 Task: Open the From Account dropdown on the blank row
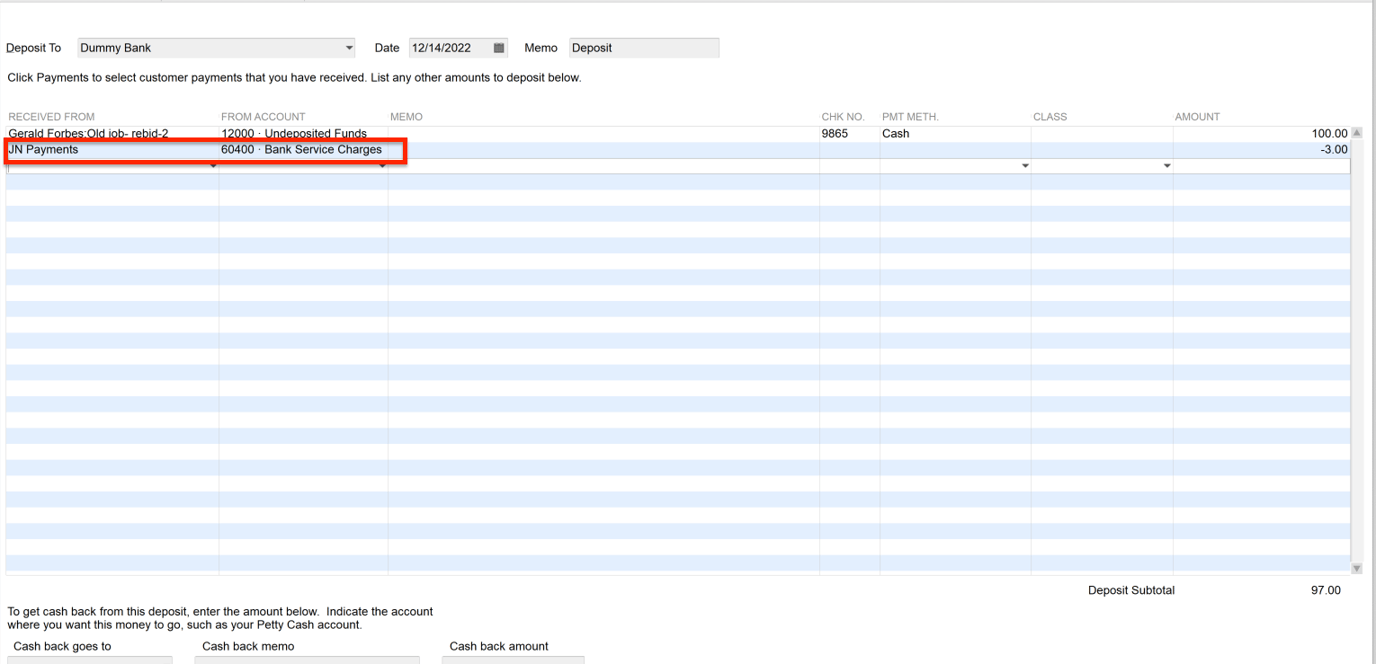point(381,165)
